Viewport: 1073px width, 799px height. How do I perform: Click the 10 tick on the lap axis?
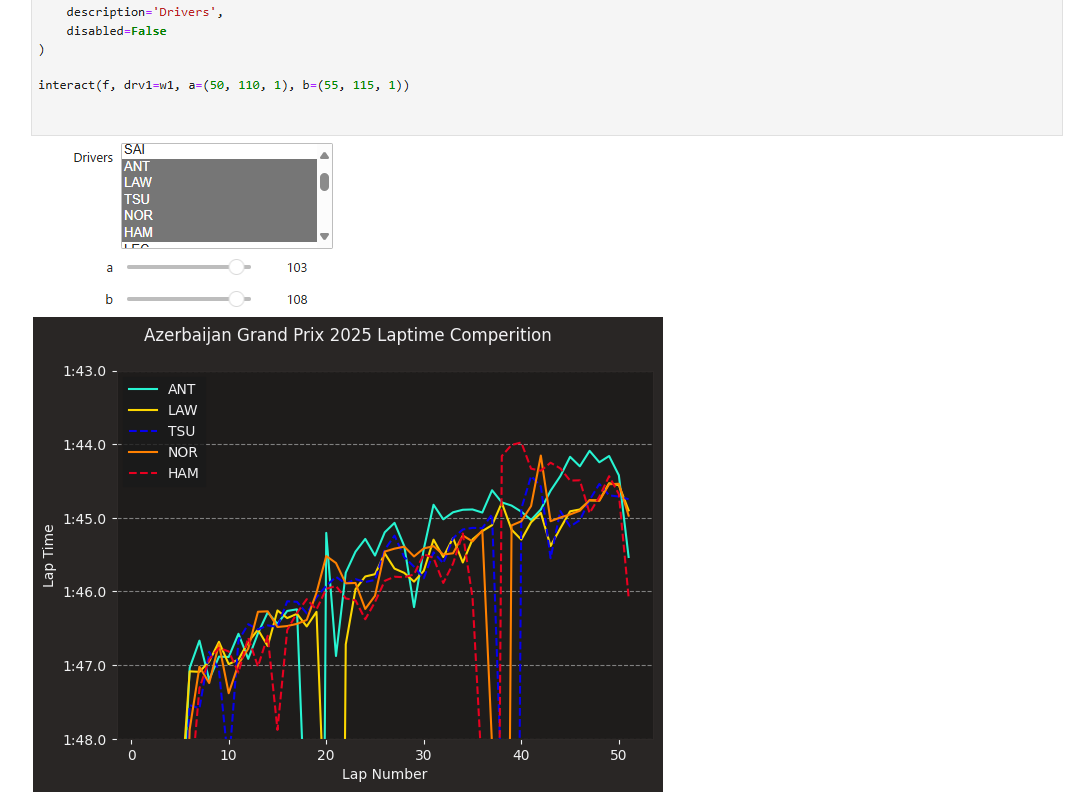pos(229,755)
